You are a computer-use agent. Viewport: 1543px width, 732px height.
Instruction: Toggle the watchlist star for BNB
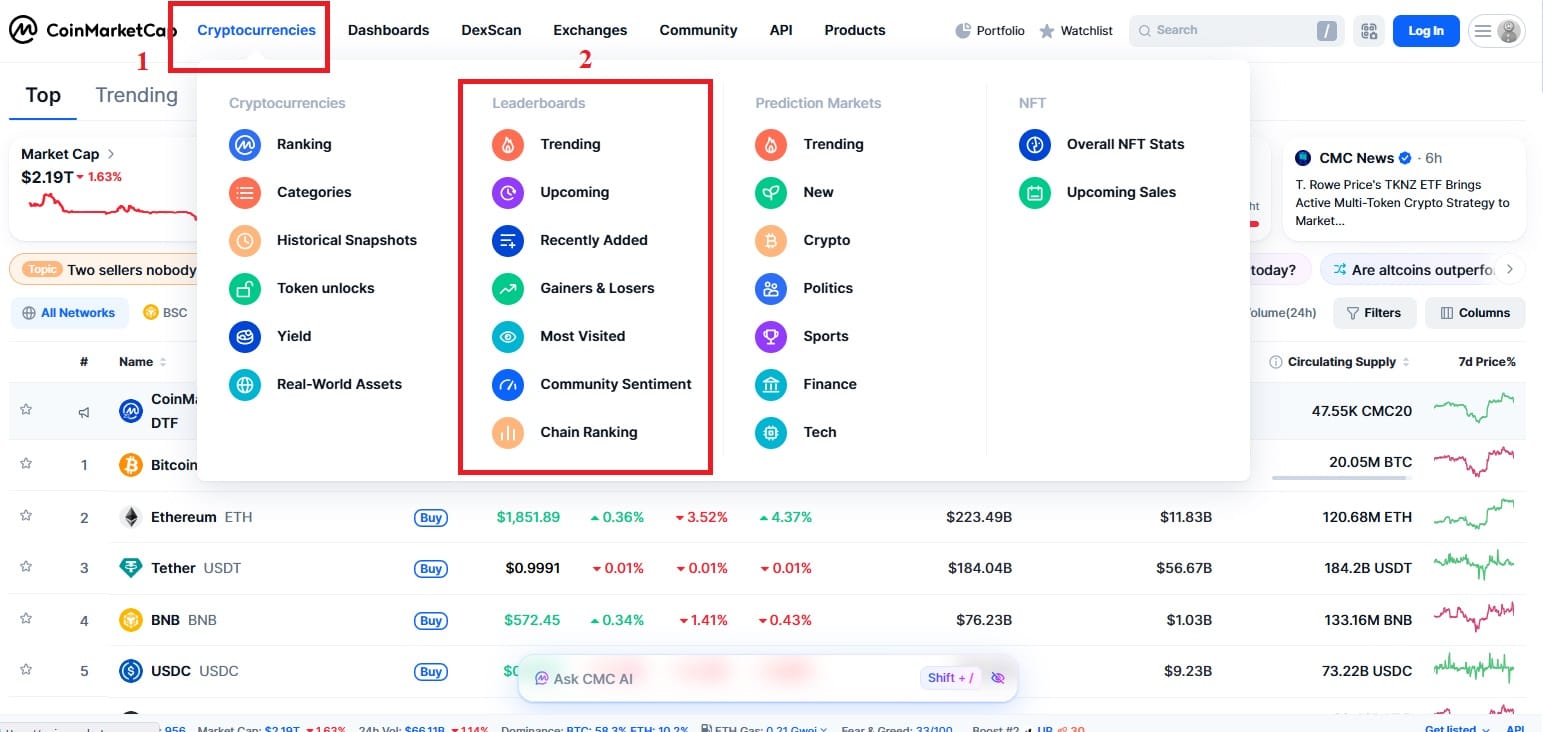(x=26, y=619)
